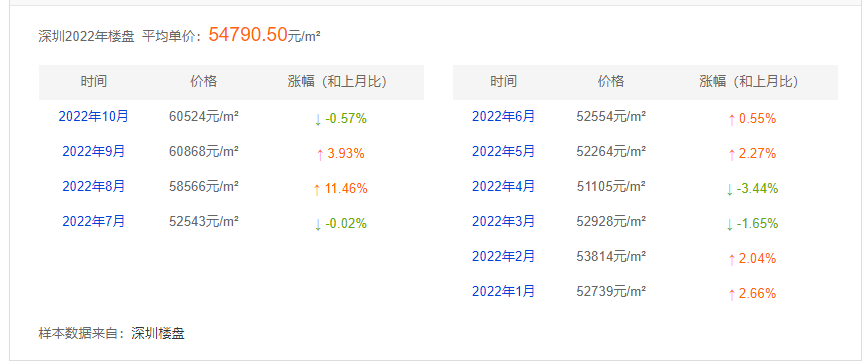Screen dimensions: 863x362
Task: Click the left table 价格 column header
Action: 204,82
